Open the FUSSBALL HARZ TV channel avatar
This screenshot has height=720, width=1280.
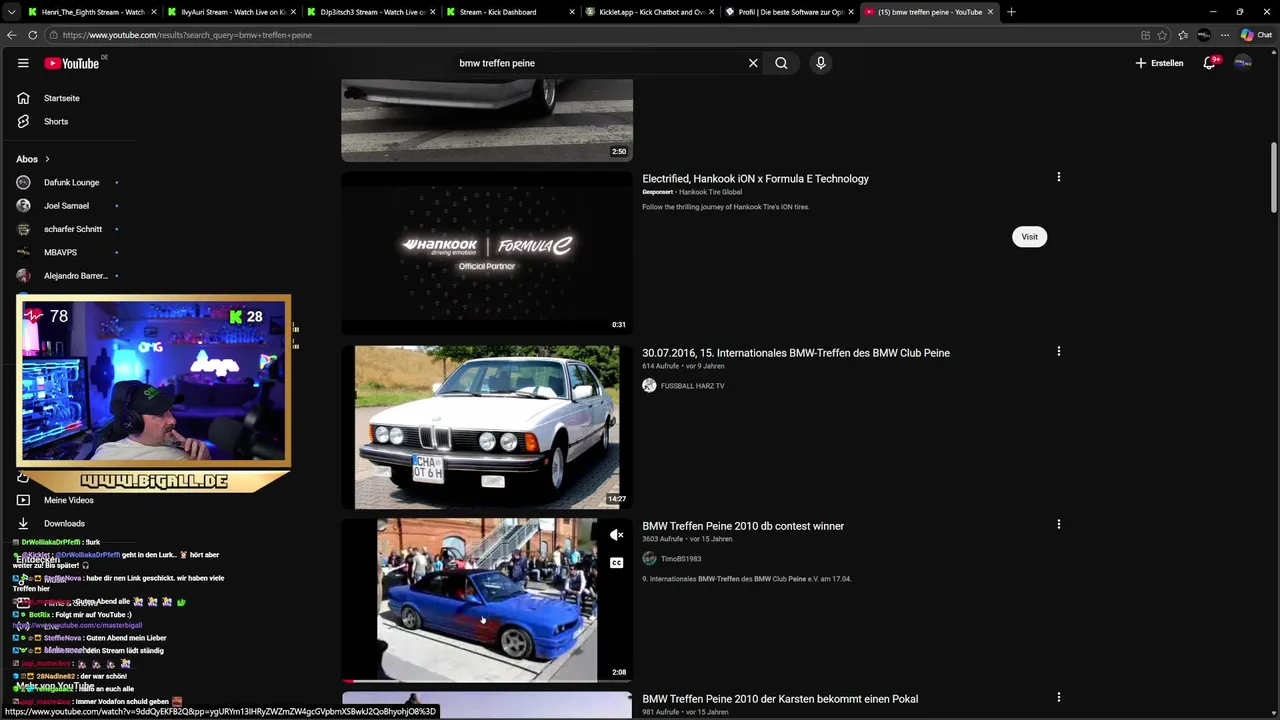(x=649, y=386)
